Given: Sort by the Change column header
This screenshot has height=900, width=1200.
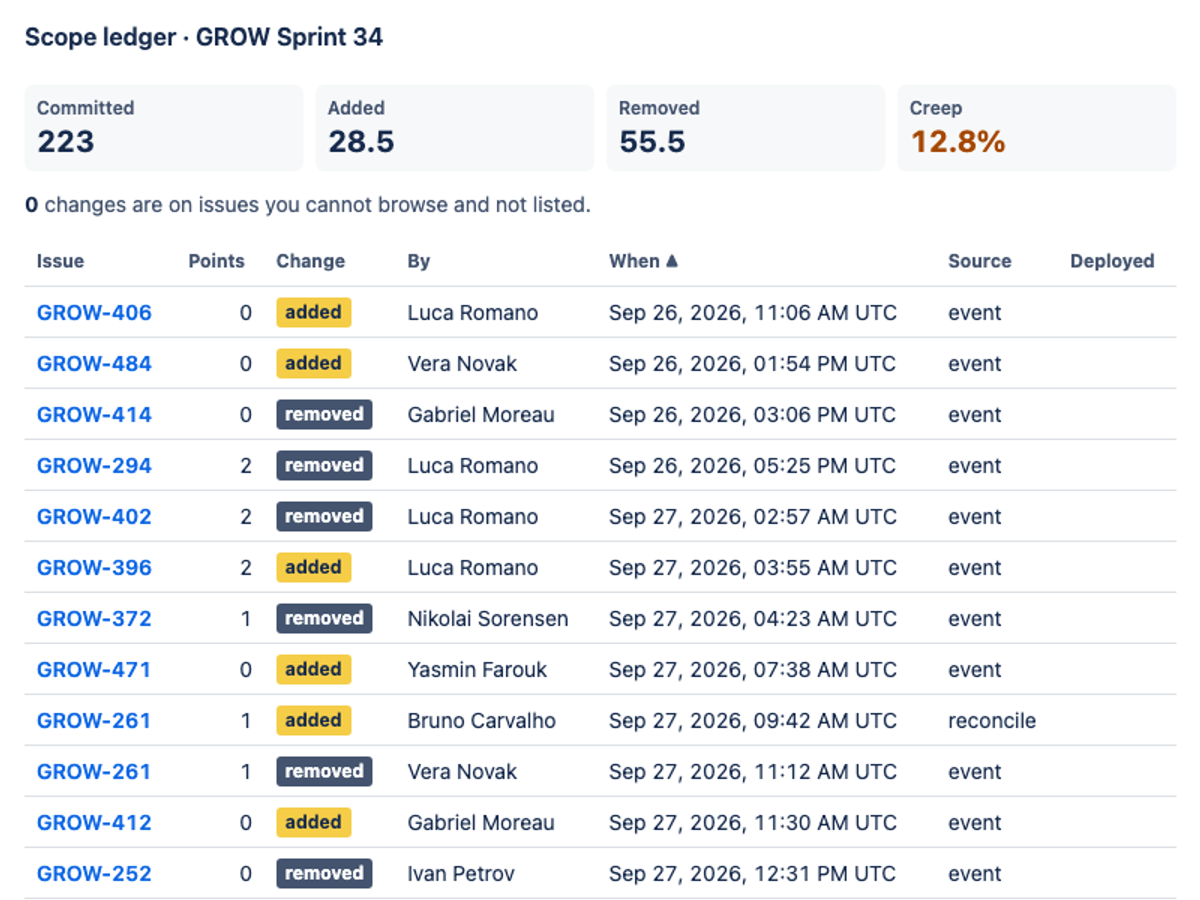Looking at the screenshot, I should pos(310,261).
